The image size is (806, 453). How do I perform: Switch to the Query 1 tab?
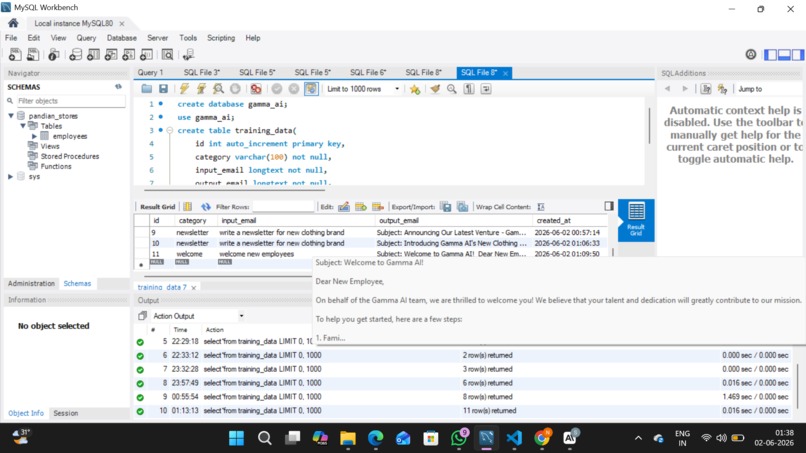[x=150, y=73]
